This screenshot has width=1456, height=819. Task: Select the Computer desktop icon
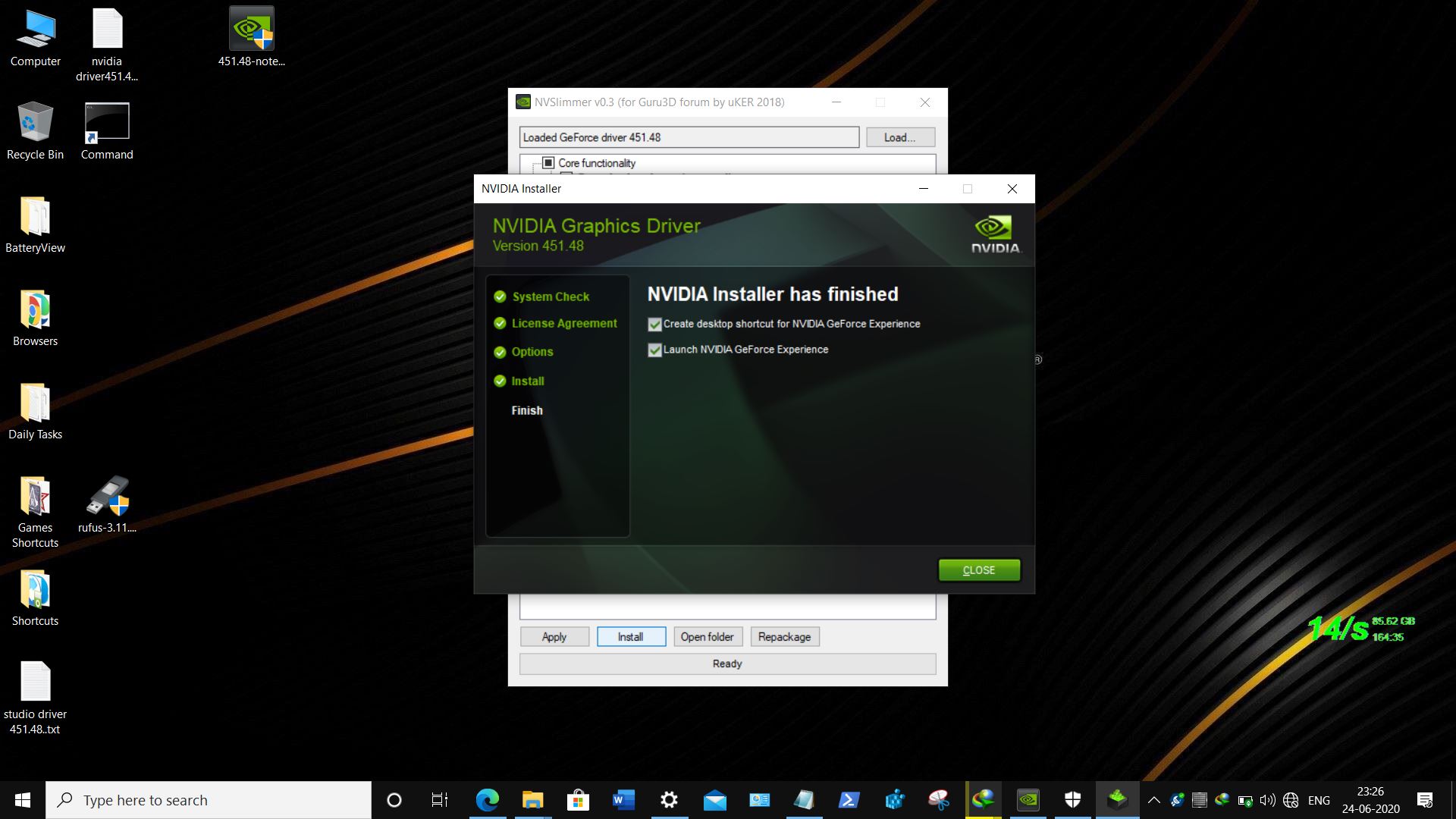click(x=36, y=38)
